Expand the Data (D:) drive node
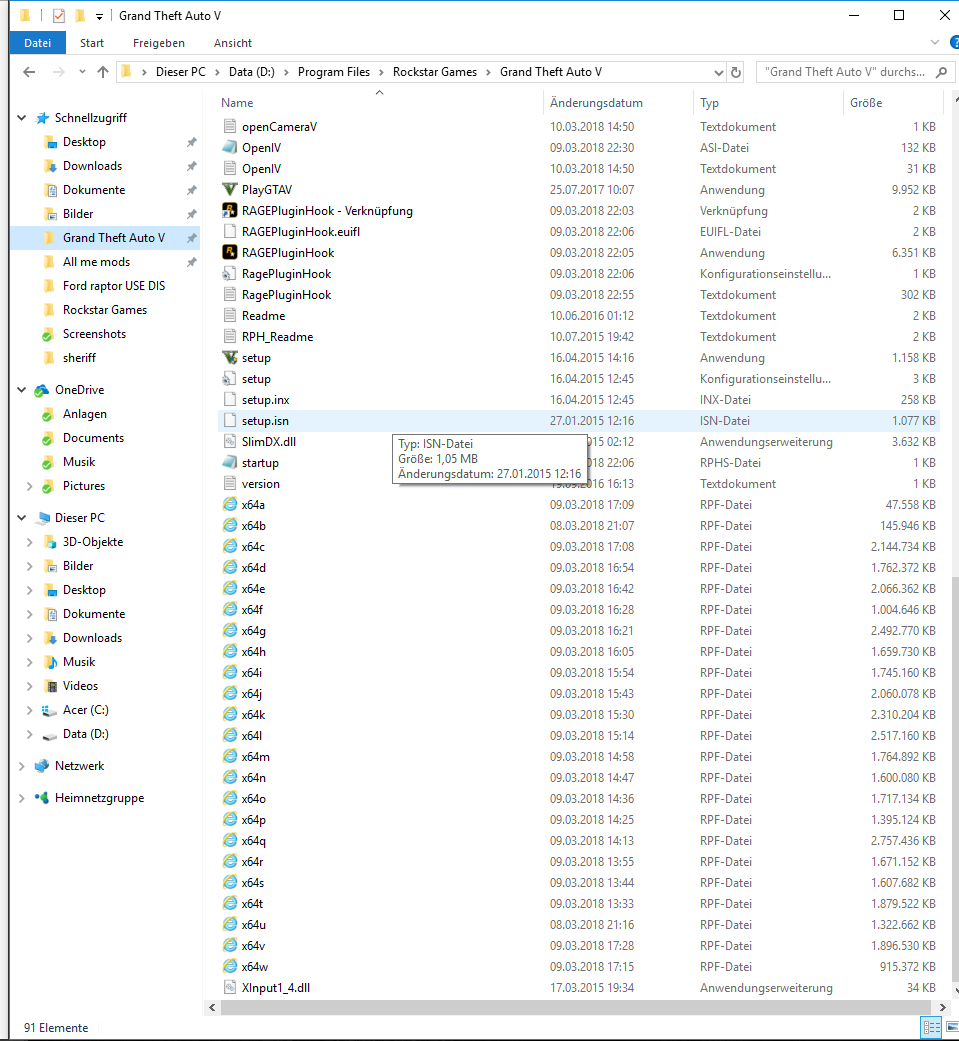This screenshot has height=1041, width=959. 29,734
